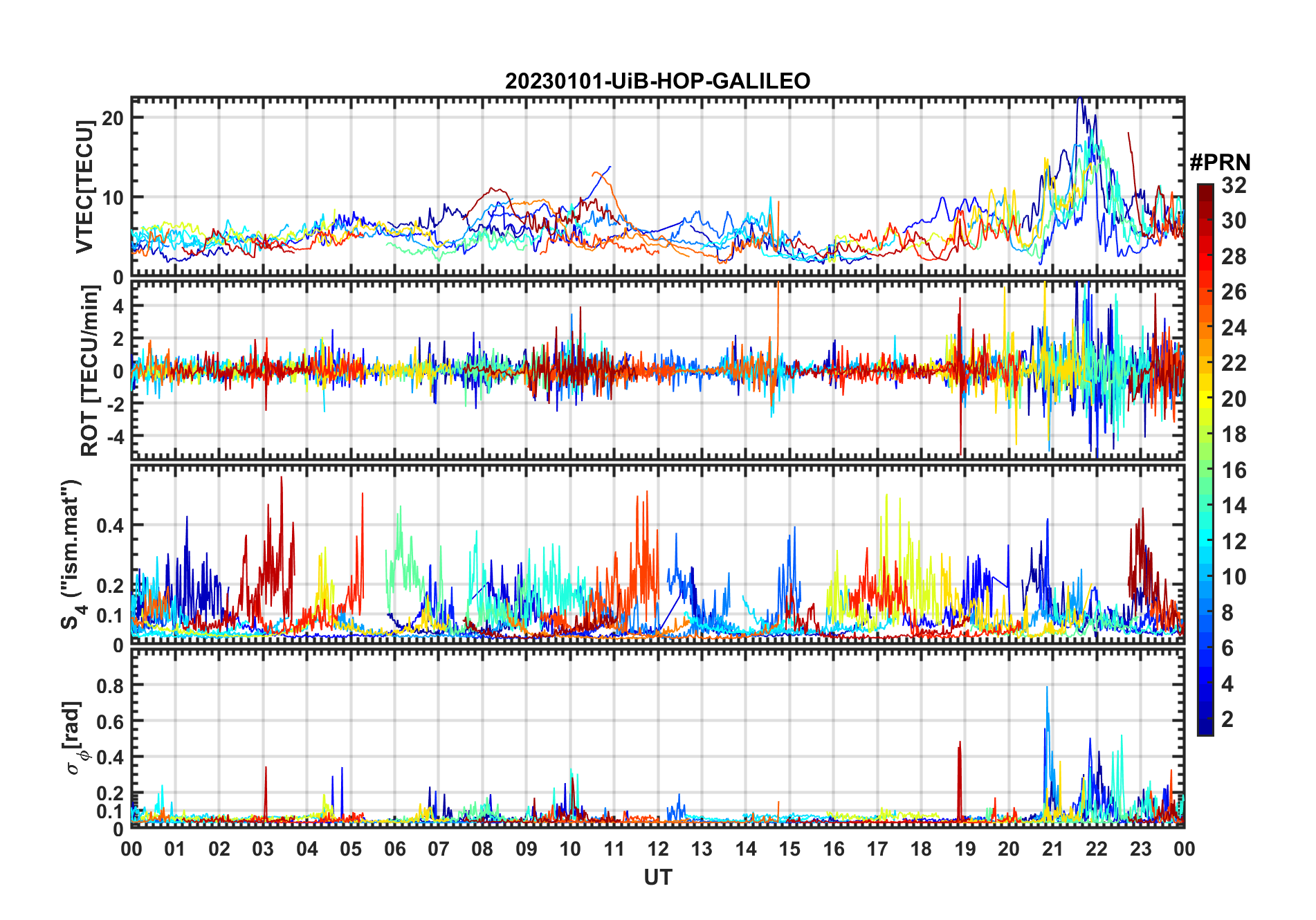
Task: Click colorbar tick label 28
Action: (x=1234, y=257)
